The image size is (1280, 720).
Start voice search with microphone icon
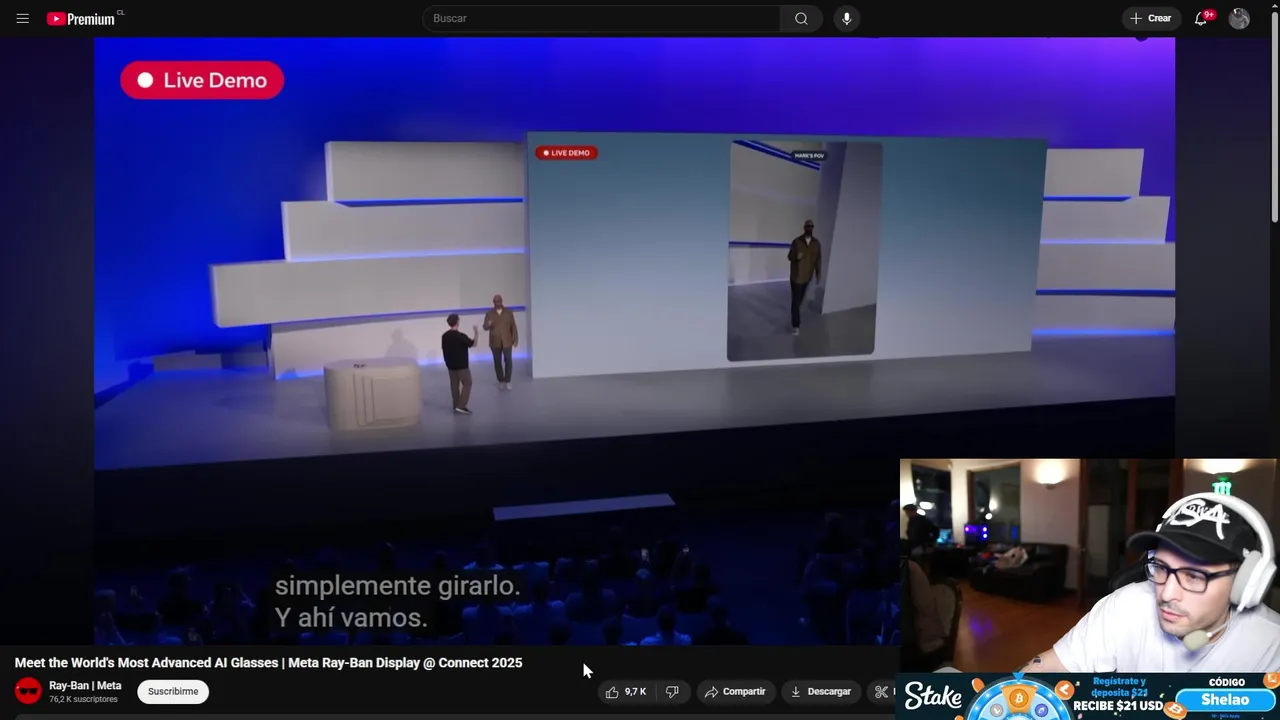(847, 18)
